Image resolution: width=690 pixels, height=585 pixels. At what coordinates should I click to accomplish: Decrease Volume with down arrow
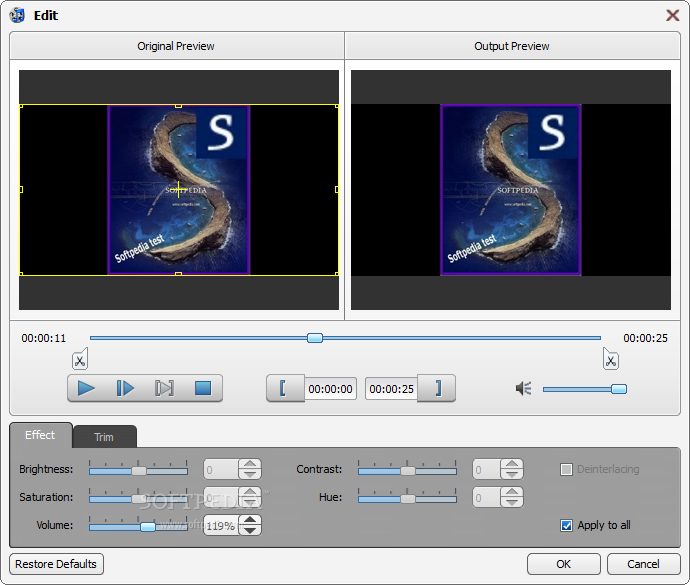[x=250, y=531]
